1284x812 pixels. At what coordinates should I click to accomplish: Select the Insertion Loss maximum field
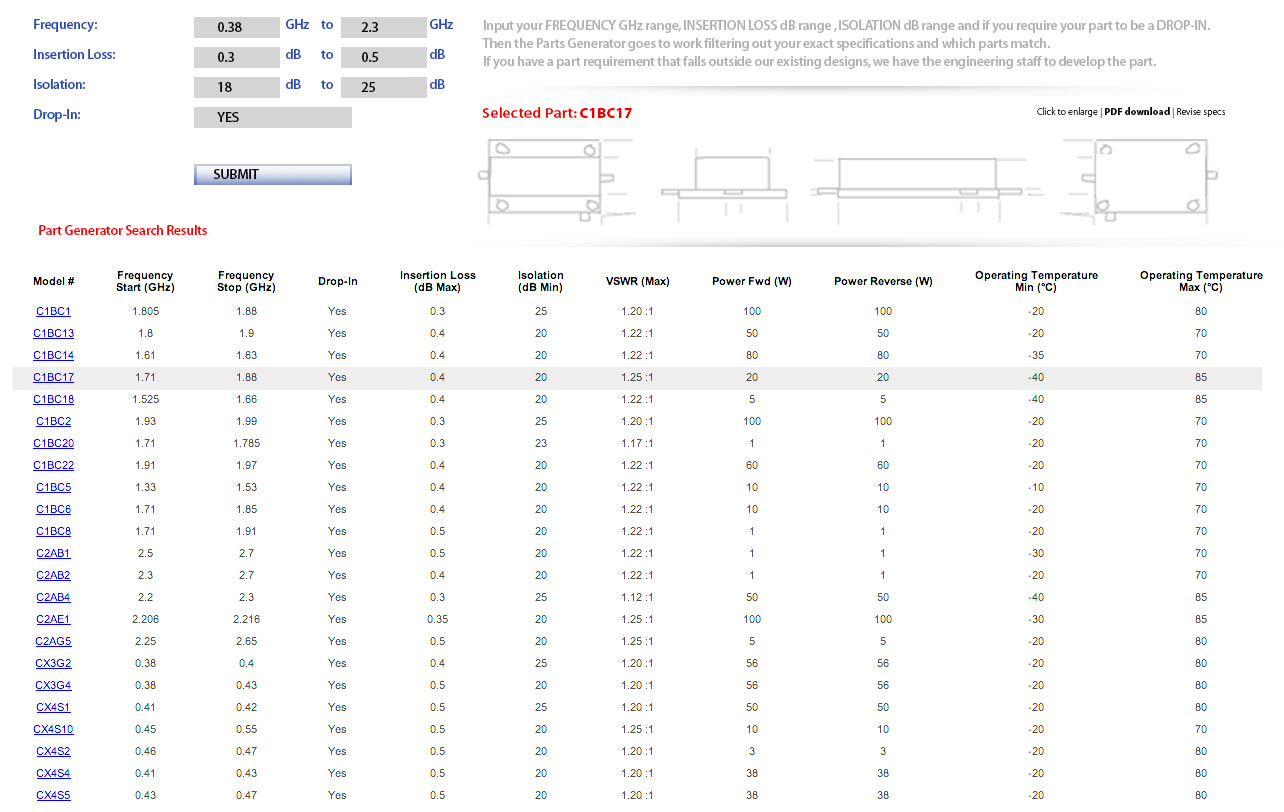383,57
